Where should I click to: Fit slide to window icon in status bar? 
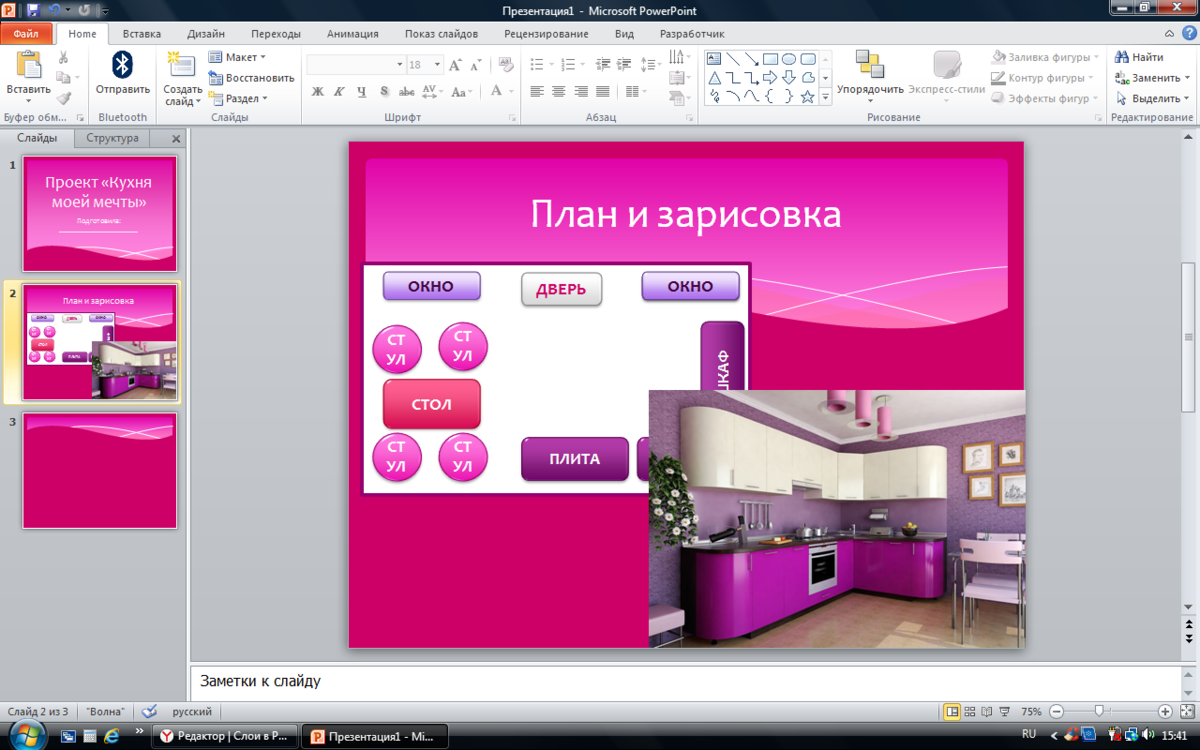(x=1187, y=711)
